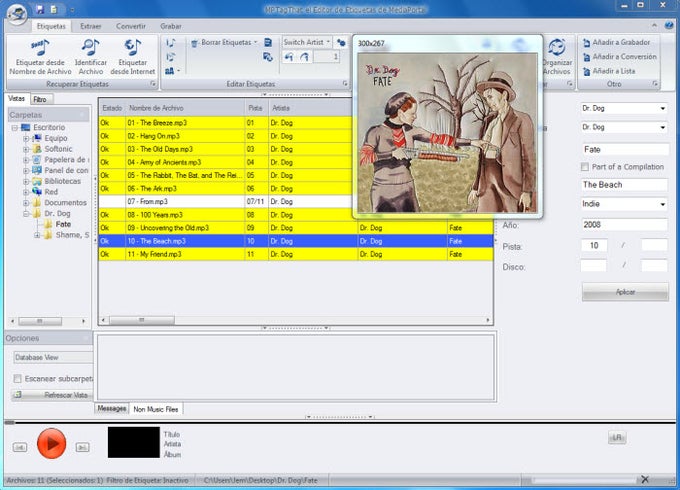Open Borrar Etiquetas dropdown

224,42
